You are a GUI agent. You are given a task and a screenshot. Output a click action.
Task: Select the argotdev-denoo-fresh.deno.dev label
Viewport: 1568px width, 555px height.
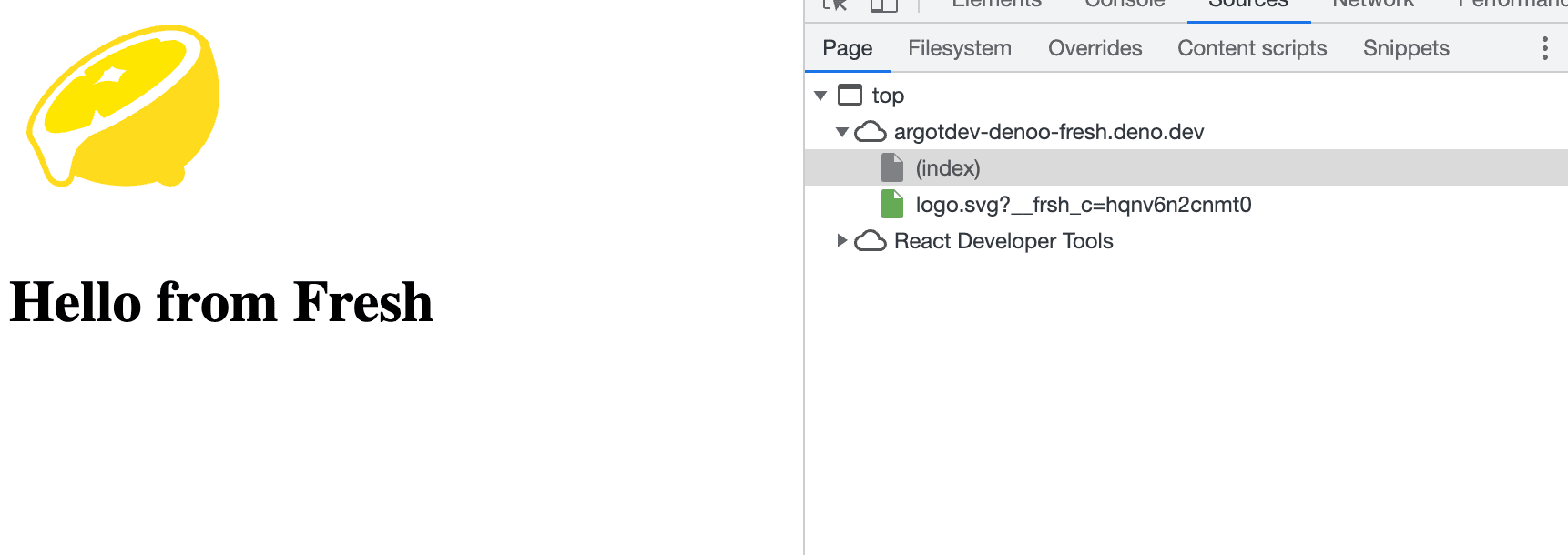coord(1049,132)
